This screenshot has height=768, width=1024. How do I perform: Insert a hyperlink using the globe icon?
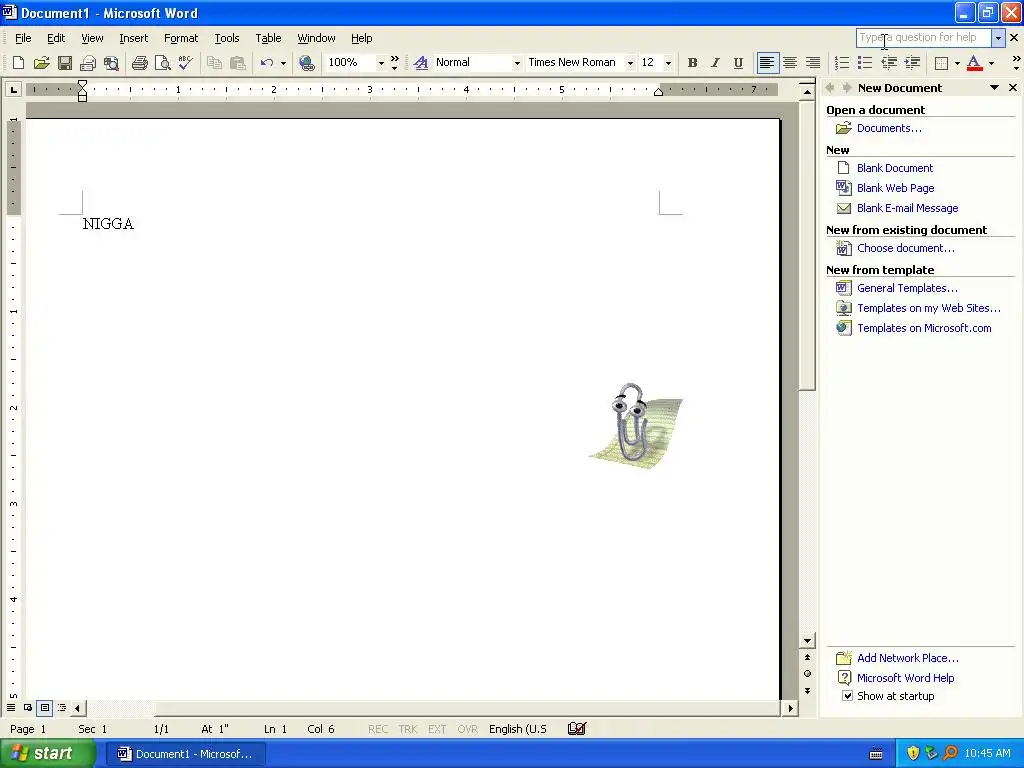coord(306,63)
